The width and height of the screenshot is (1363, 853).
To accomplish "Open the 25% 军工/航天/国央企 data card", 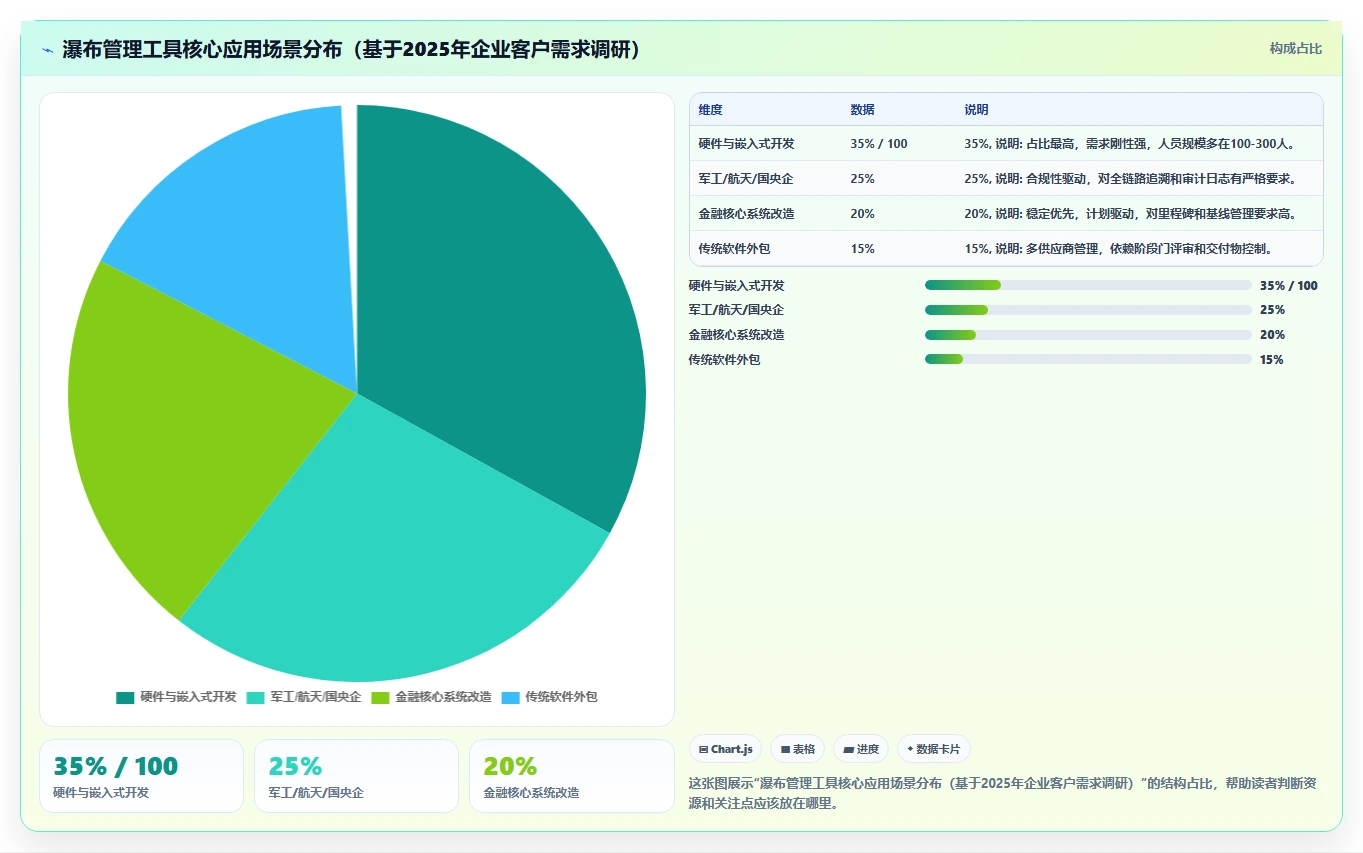I will [x=356, y=776].
